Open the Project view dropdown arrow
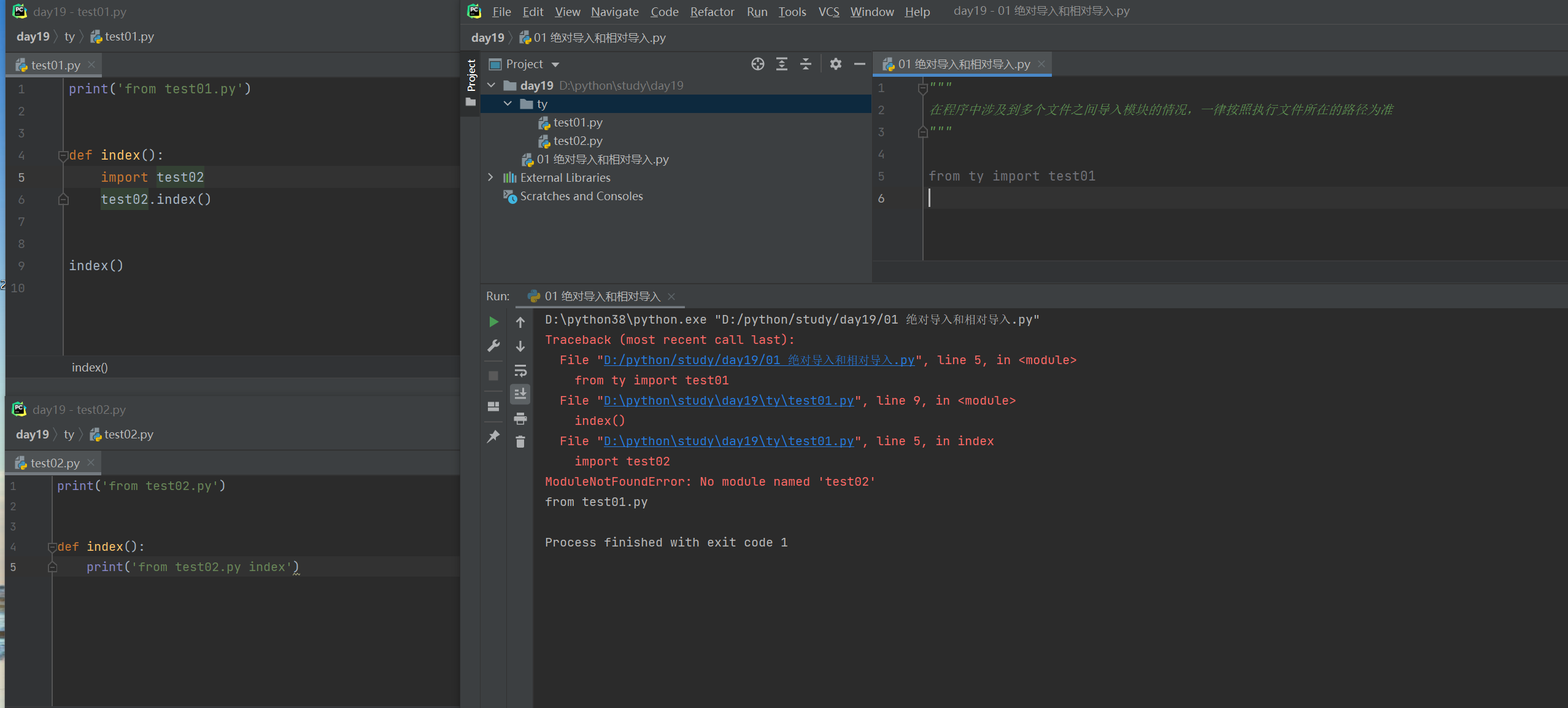This screenshot has width=1568, height=708. tap(555, 64)
